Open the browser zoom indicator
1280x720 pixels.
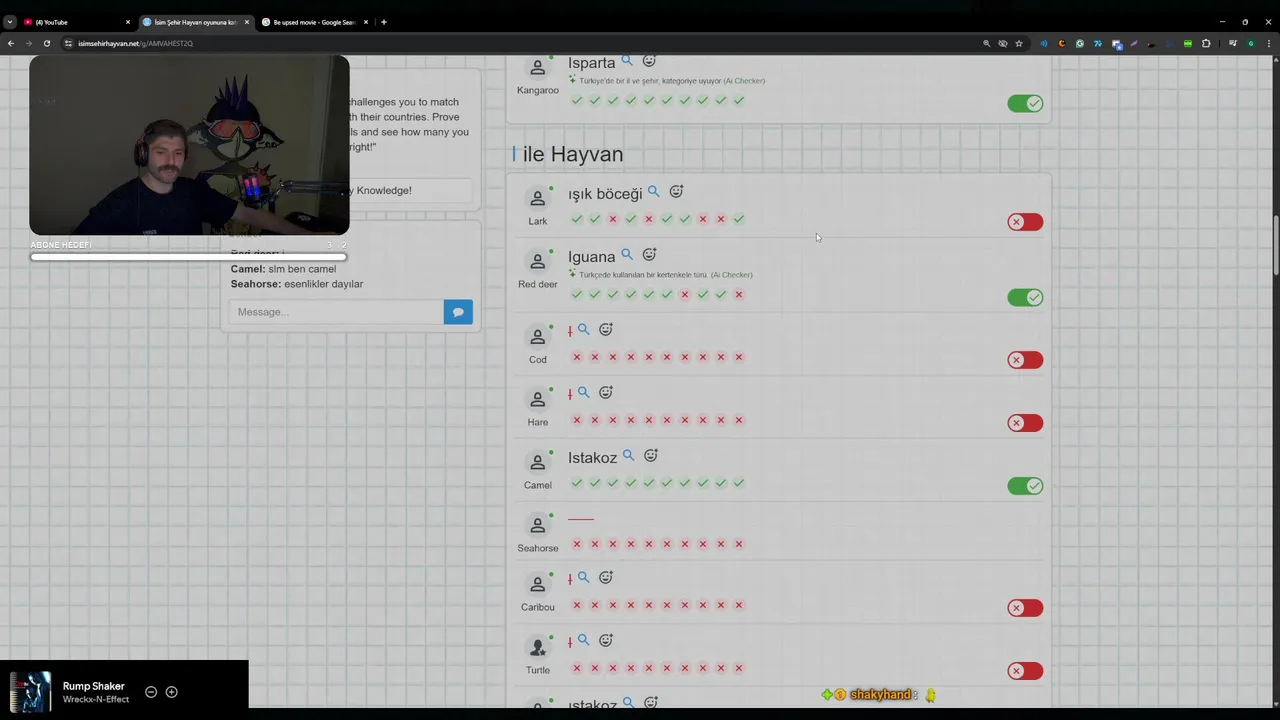tap(986, 43)
